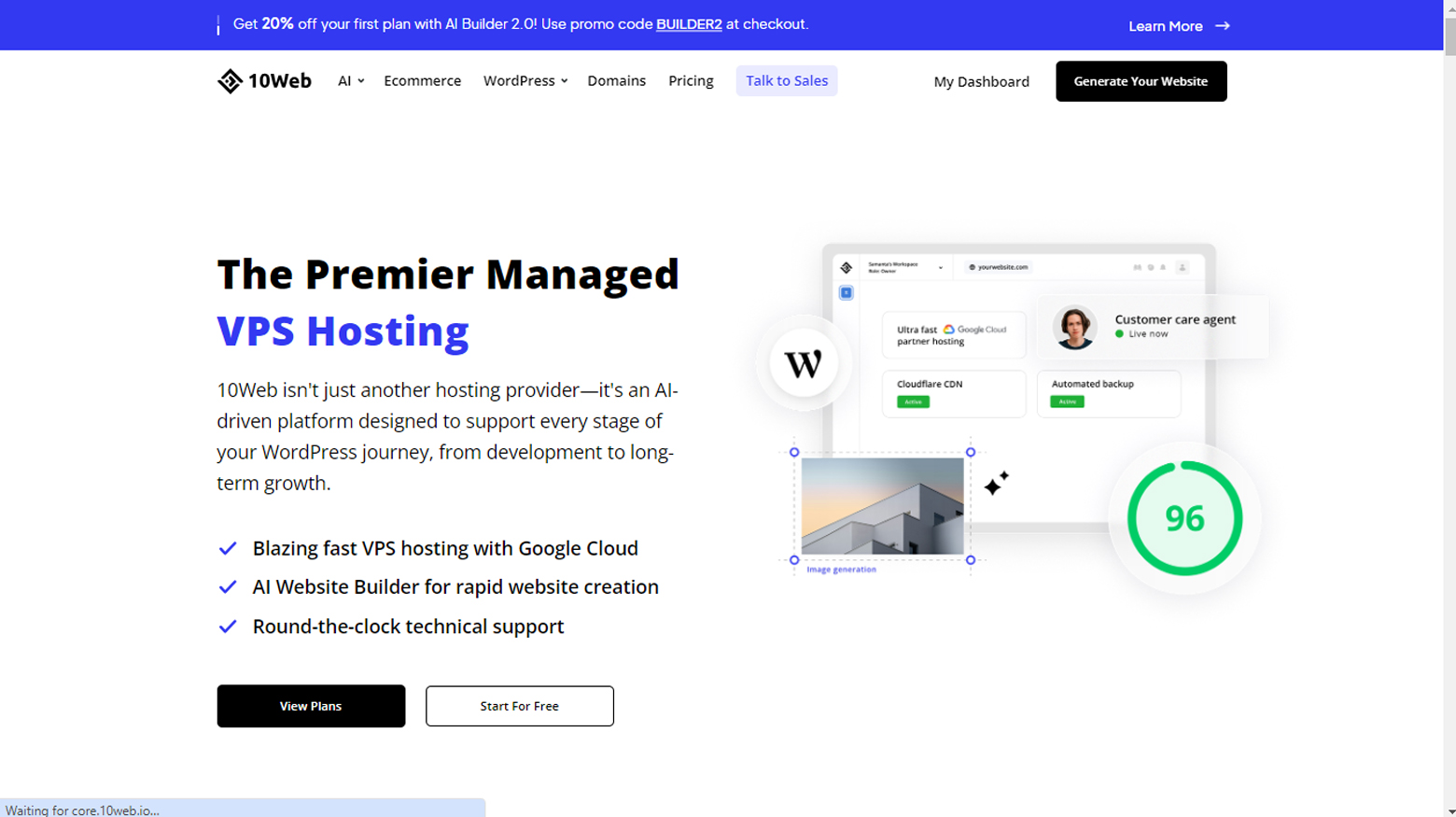Image resolution: width=1456 pixels, height=817 pixels.
Task: Click the 'Live now' green status dot
Action: pos(1119,333)
